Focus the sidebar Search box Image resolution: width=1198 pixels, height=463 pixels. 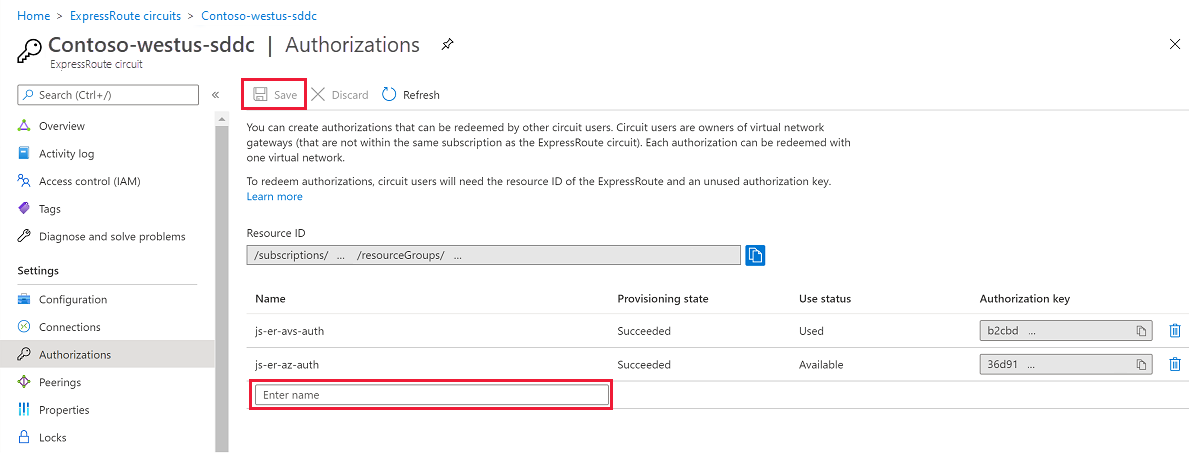click(x=108, y=95)
